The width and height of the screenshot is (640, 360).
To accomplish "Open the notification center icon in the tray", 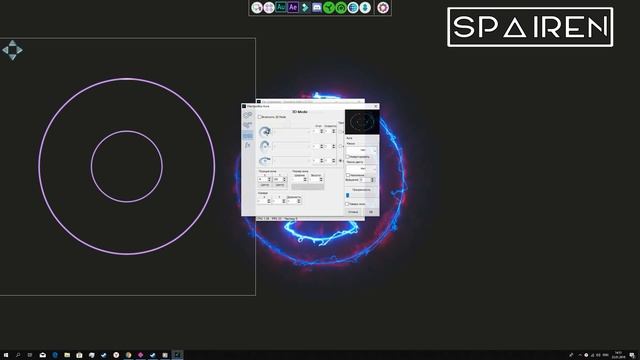I will 632,355.
